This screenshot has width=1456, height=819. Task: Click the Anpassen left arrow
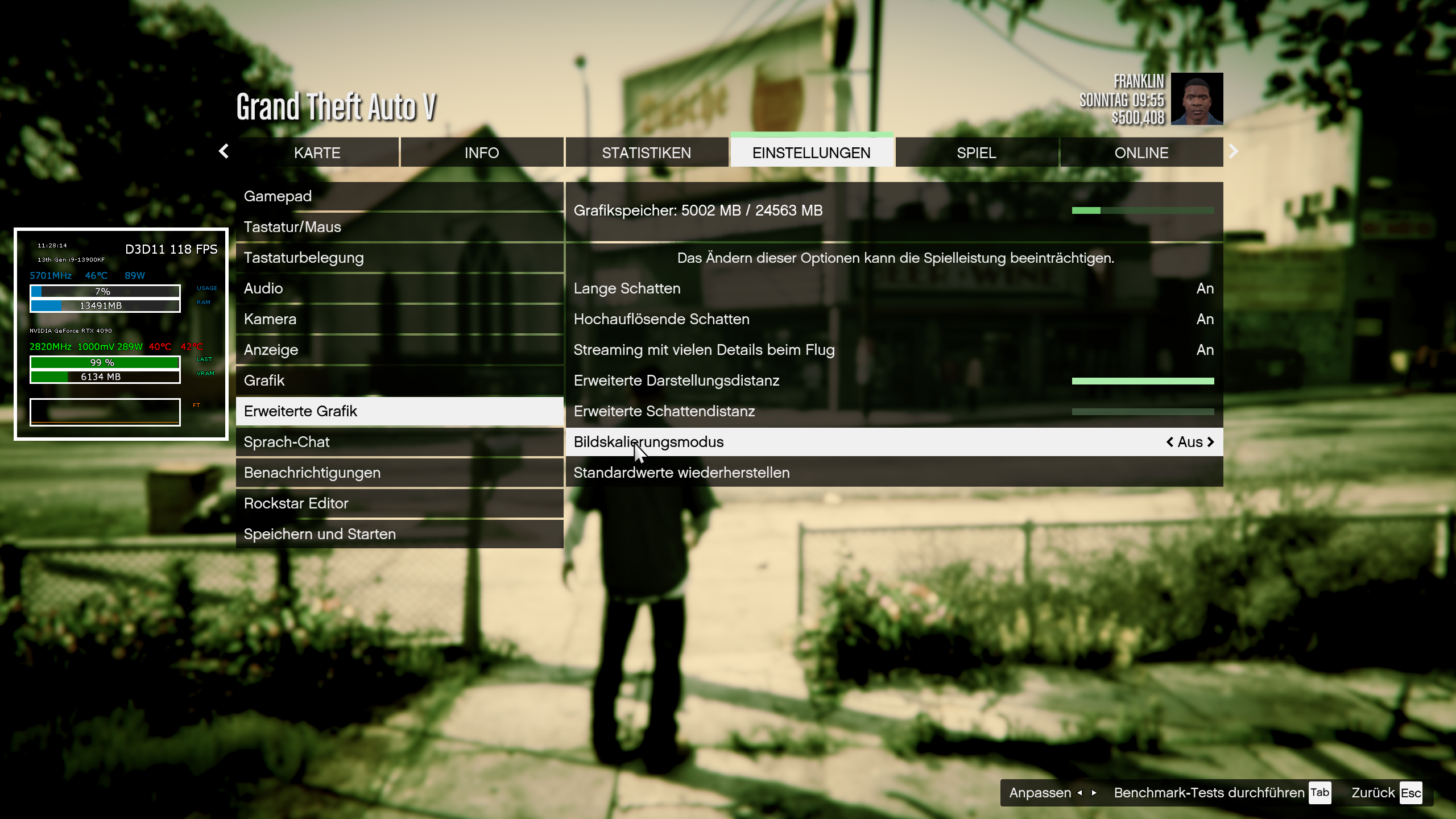point(1079,793)
